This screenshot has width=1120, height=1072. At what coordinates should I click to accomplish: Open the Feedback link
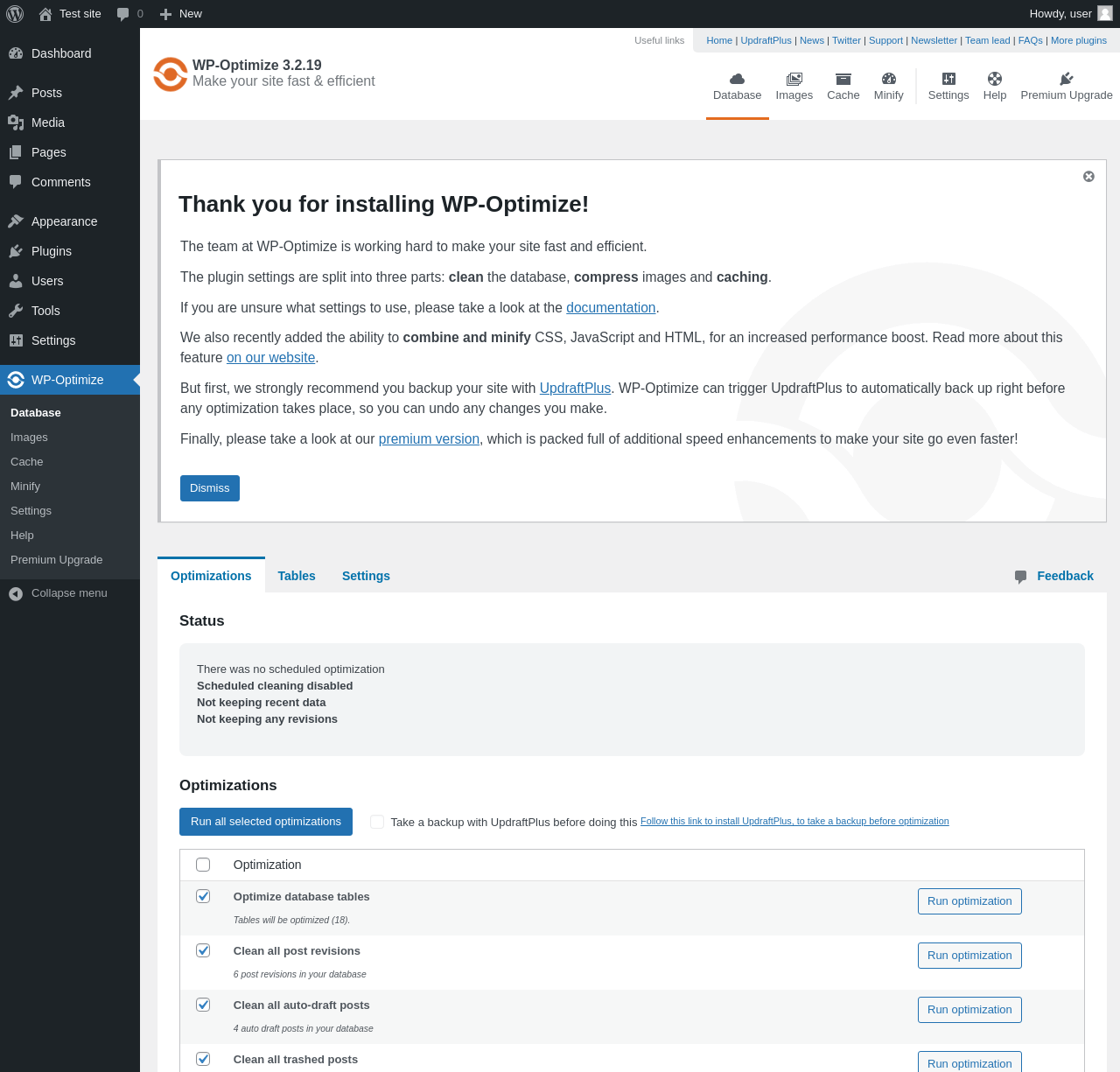click(x=1065, y=576)
